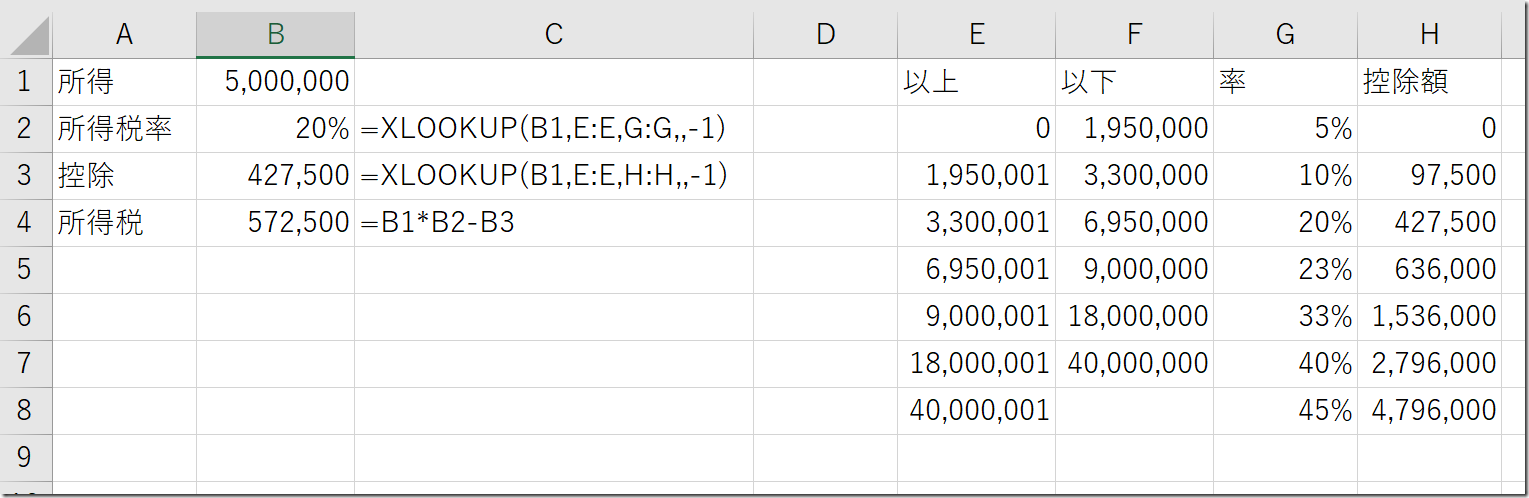Click the 控除額 header cell

[1429, 82]
